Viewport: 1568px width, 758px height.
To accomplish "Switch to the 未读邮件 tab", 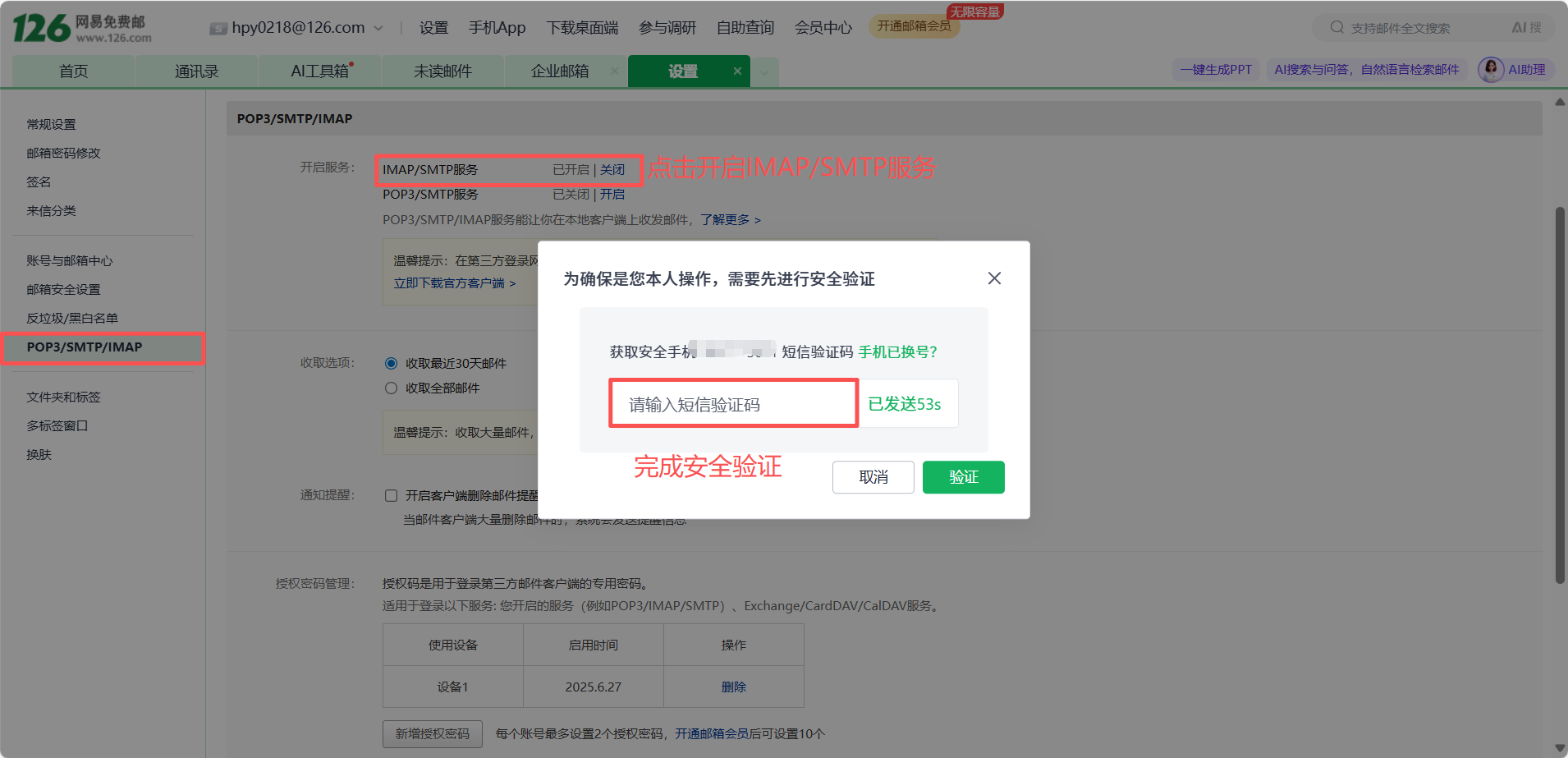I will (442, 71).
